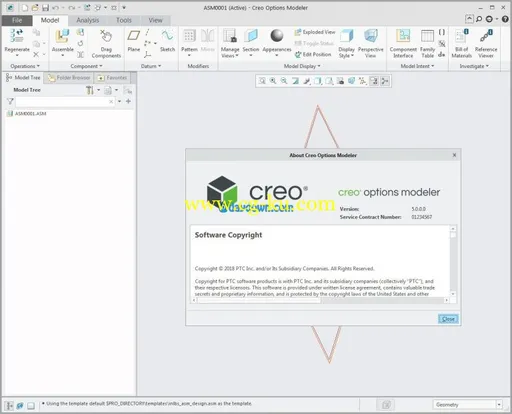Click the Redo arrow icon
Image resolution: width=512 pixels, height=414 pixels.
point(72,8)
